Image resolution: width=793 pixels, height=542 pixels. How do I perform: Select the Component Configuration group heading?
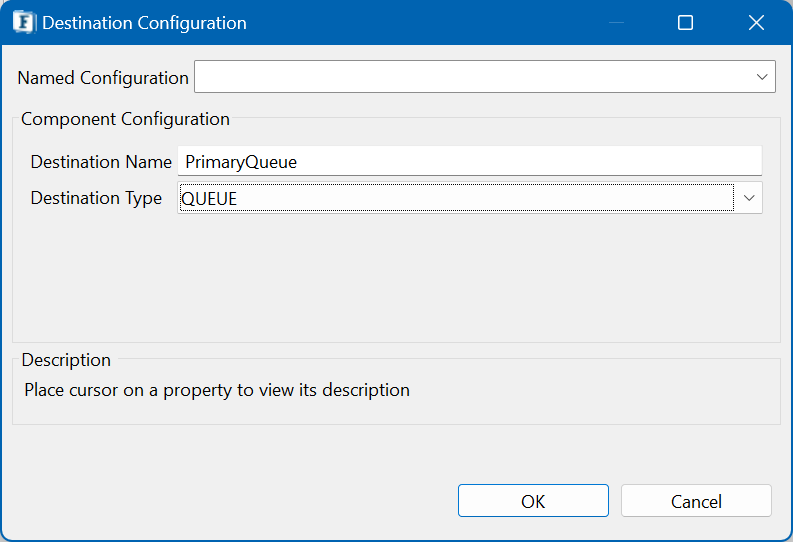[x=125, y=119]
